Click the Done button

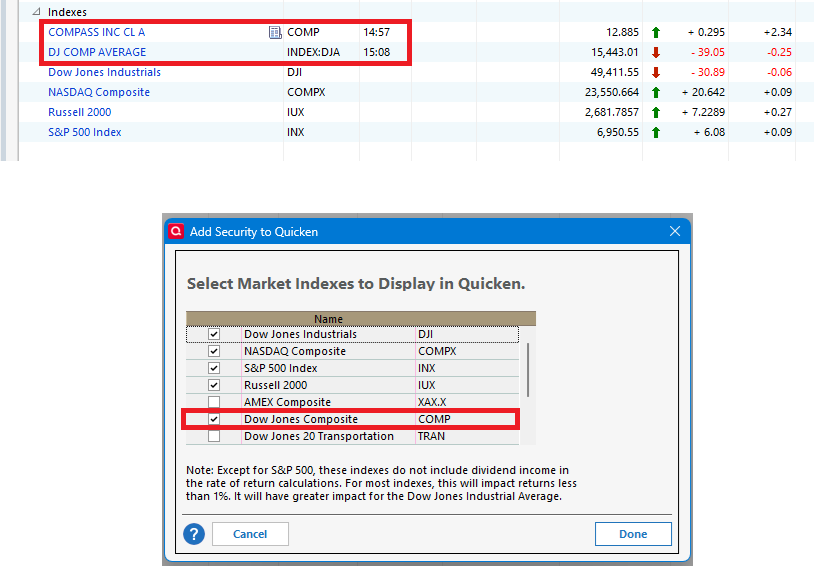(633, 534)
